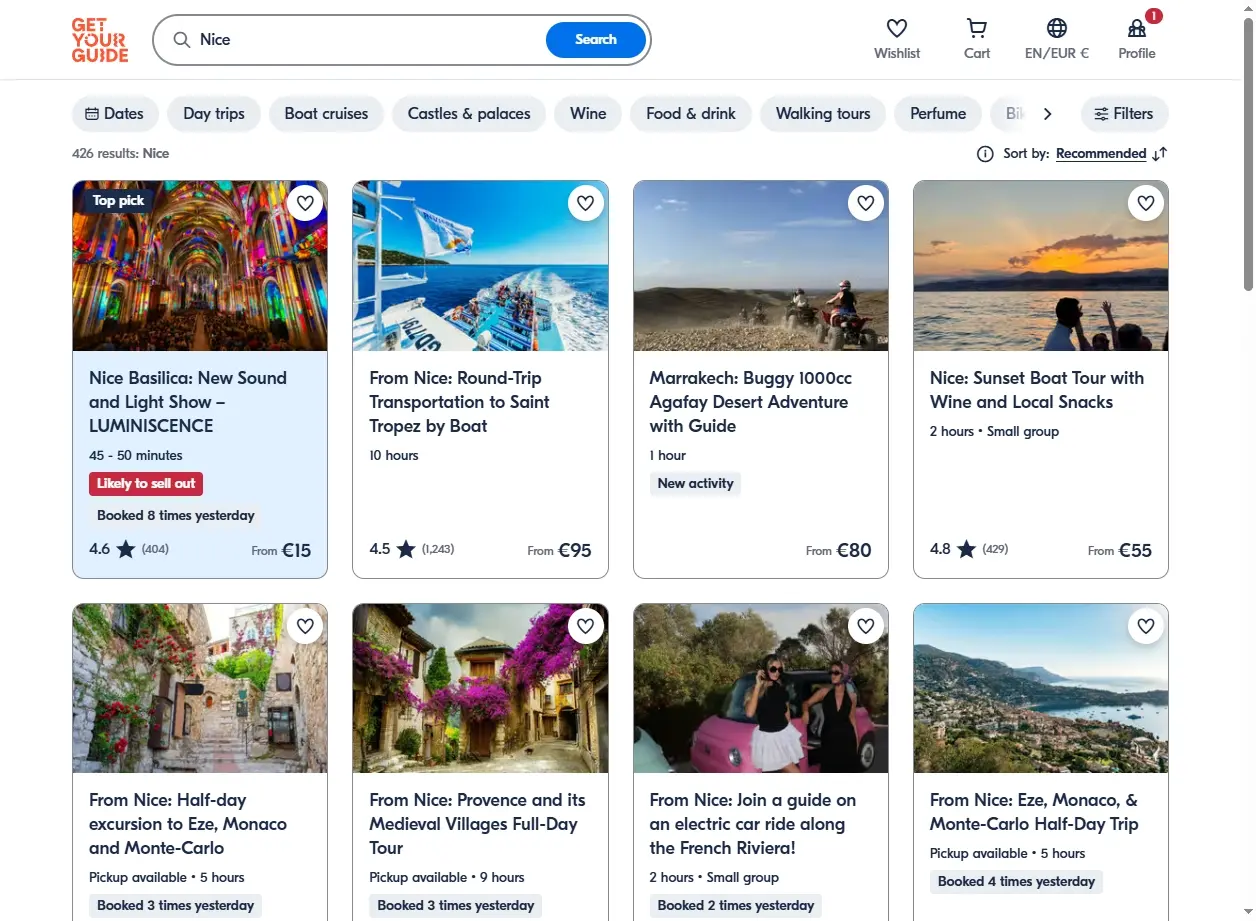Click the From €15 price

pos(281,550)
